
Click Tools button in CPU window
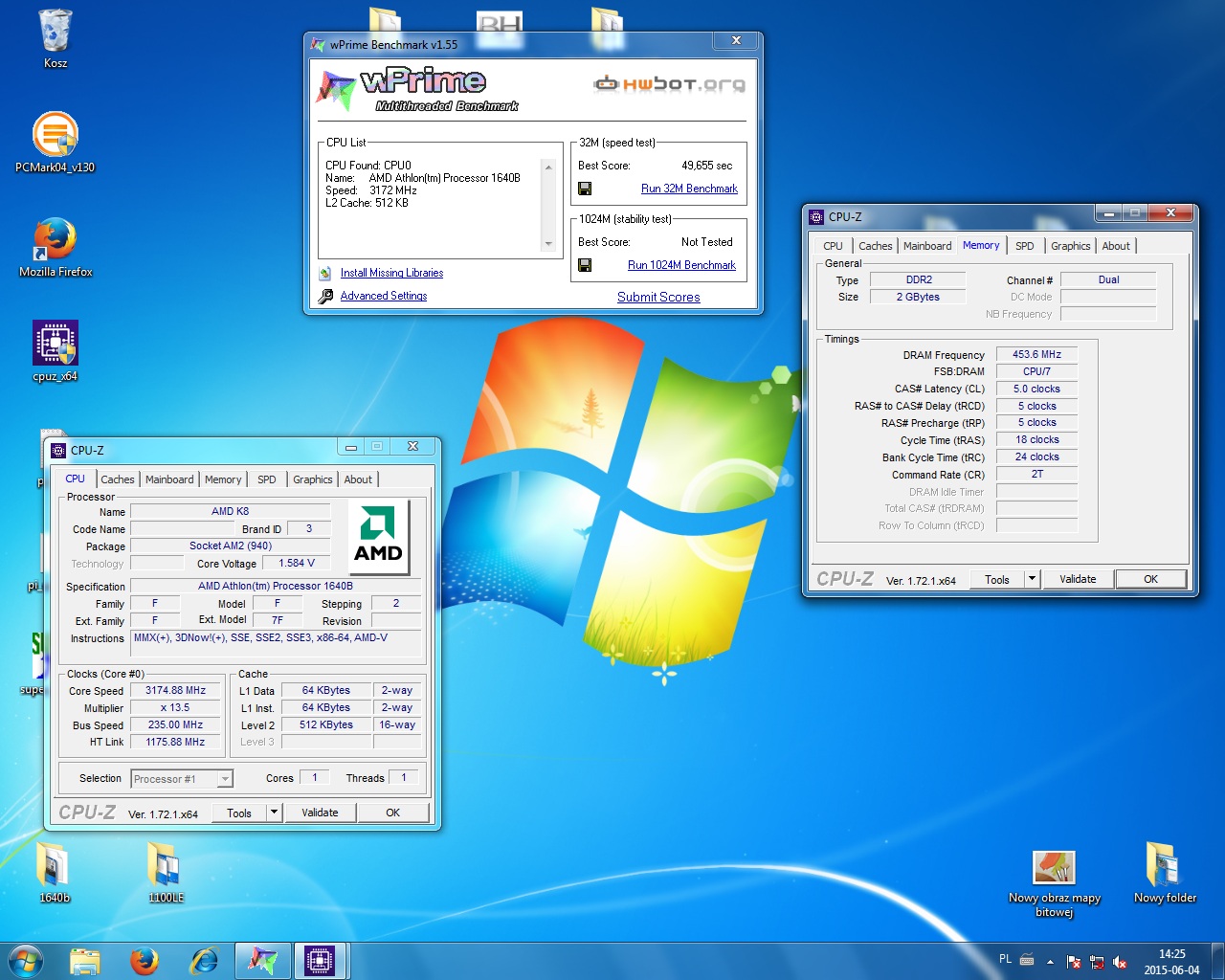239,813
